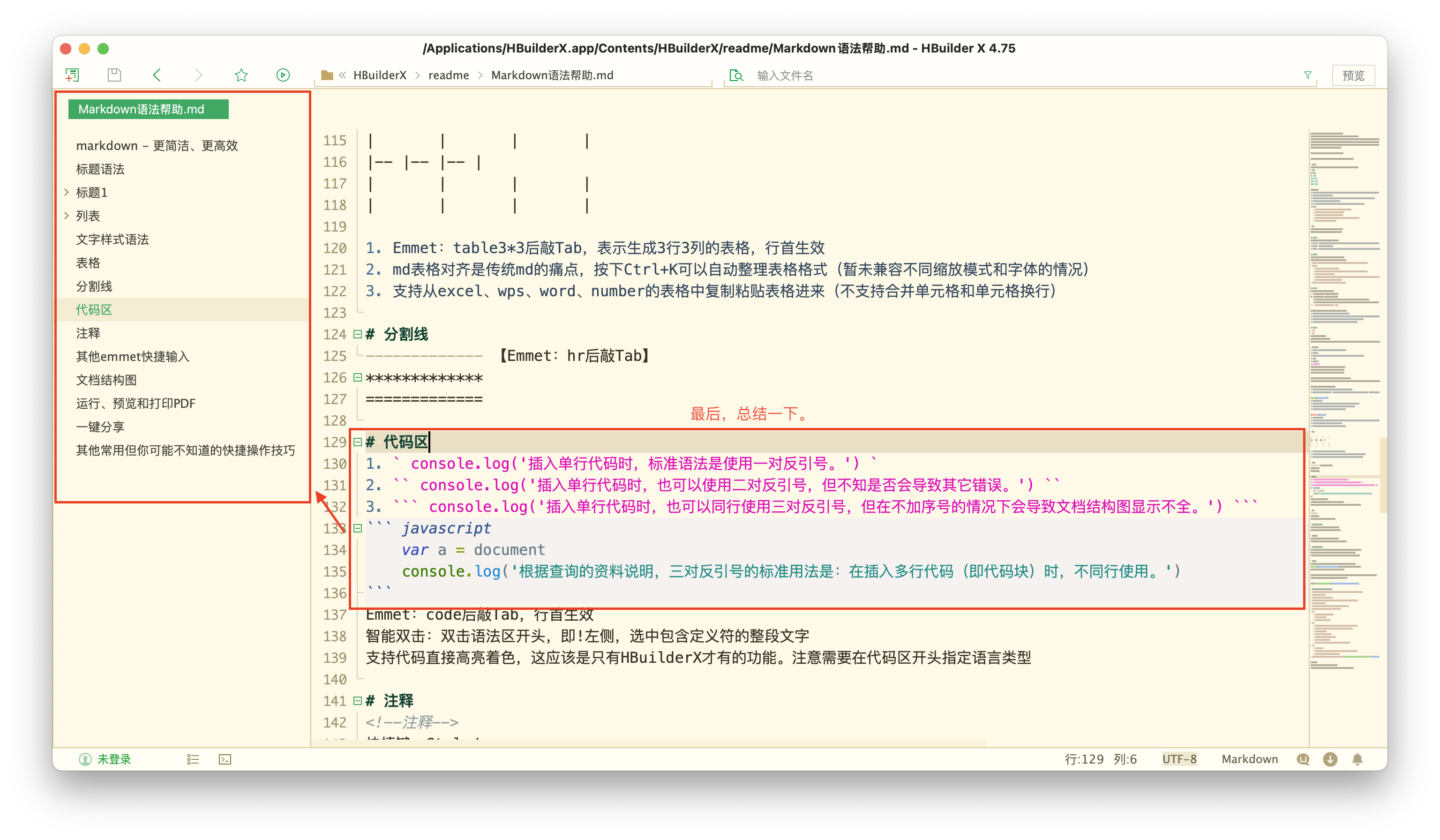Click HBuilderX in breadcrumb path
This screenshot has height=840, width=1440.
[380, 75]
